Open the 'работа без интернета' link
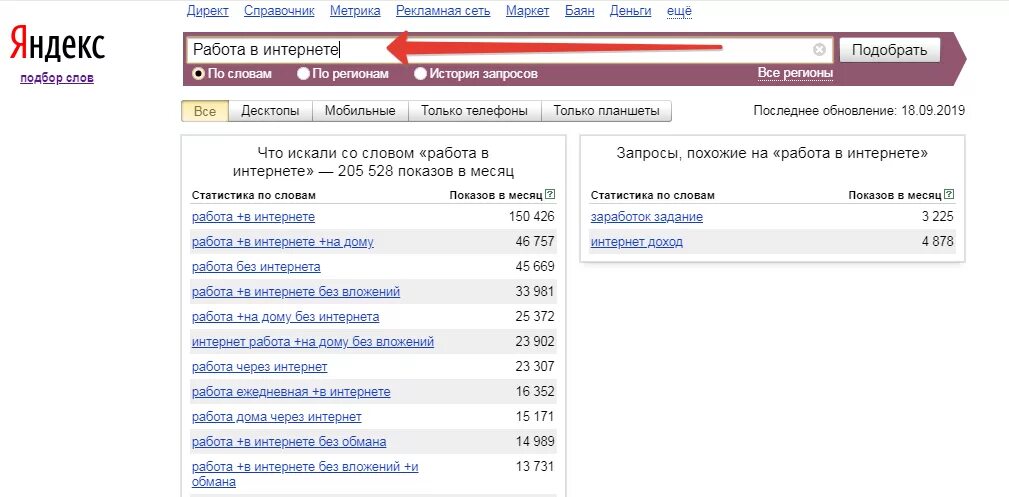Screen dimensions: 1009x497 [x=256, y=267]
